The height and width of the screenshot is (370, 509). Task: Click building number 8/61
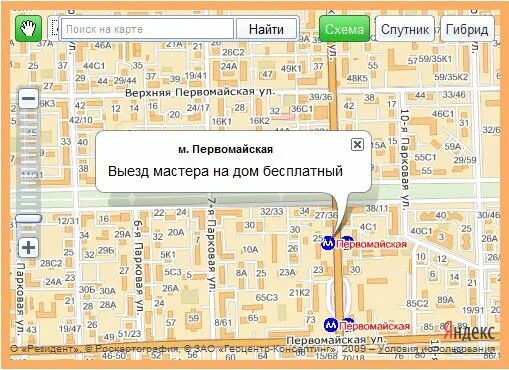tap(223, 322)
